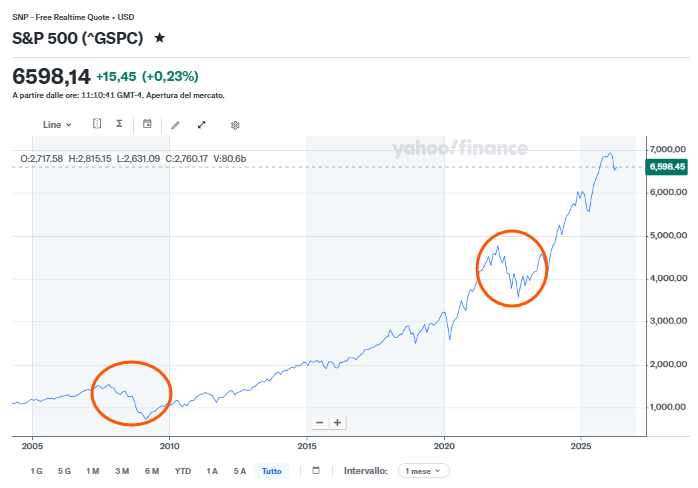Select the YTD time range
This screenshot has height=488, width=698.
pyautogui.click(x=182, y=470)
